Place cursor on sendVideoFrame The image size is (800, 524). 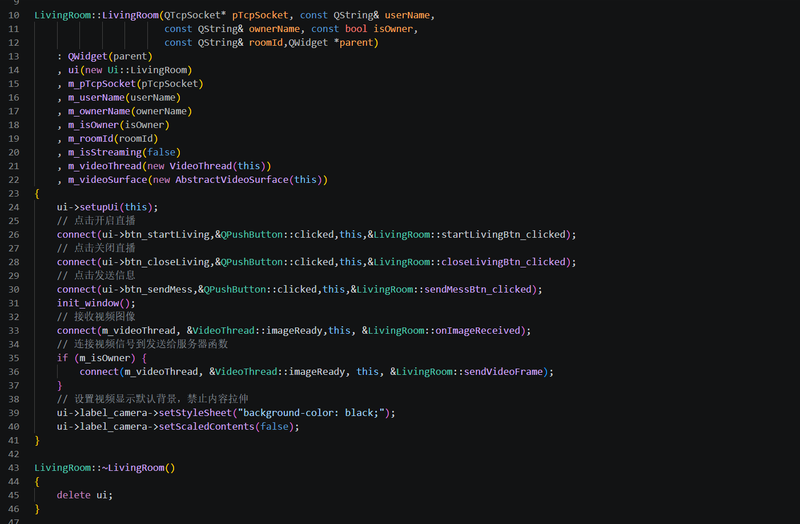click(503, 371)
